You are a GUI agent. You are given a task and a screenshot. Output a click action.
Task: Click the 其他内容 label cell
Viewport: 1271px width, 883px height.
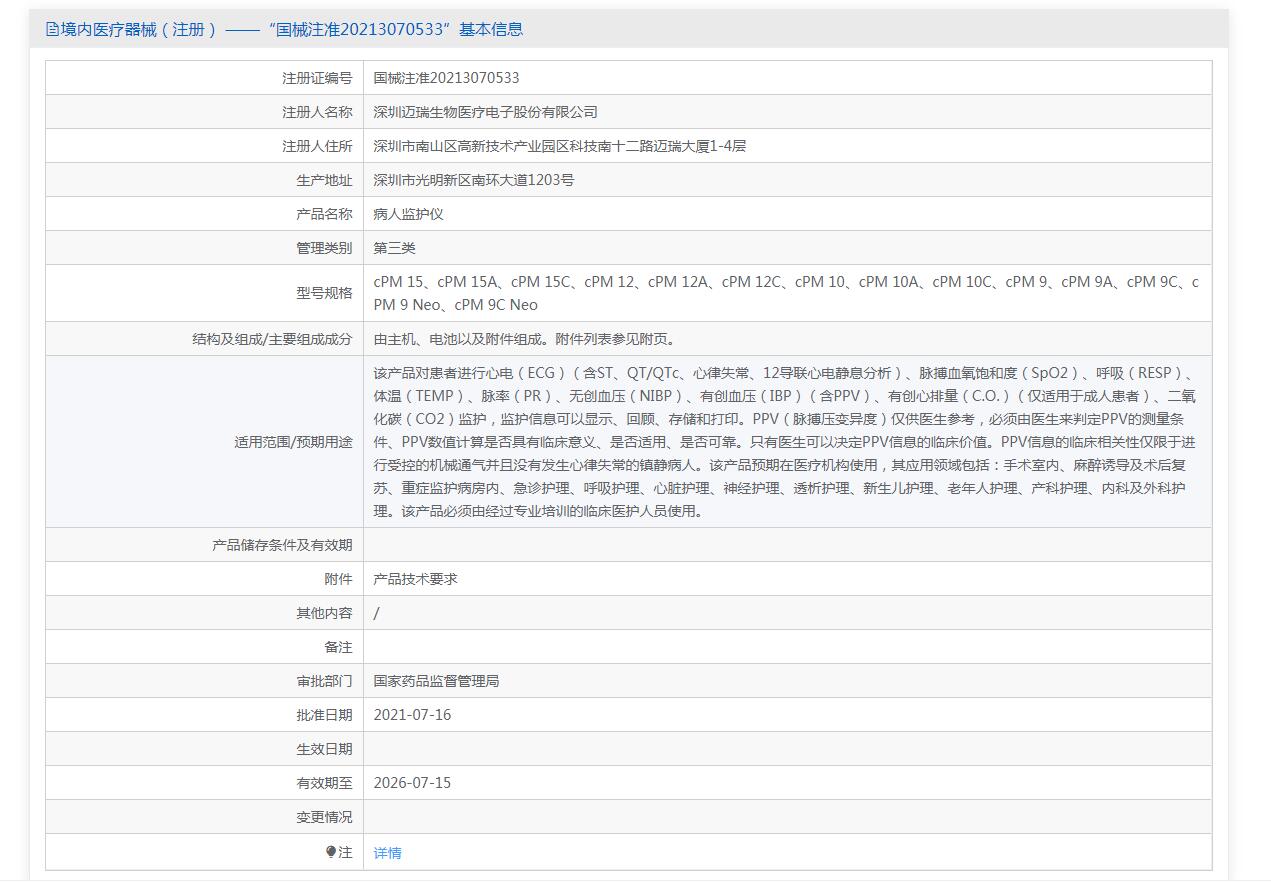204,613
